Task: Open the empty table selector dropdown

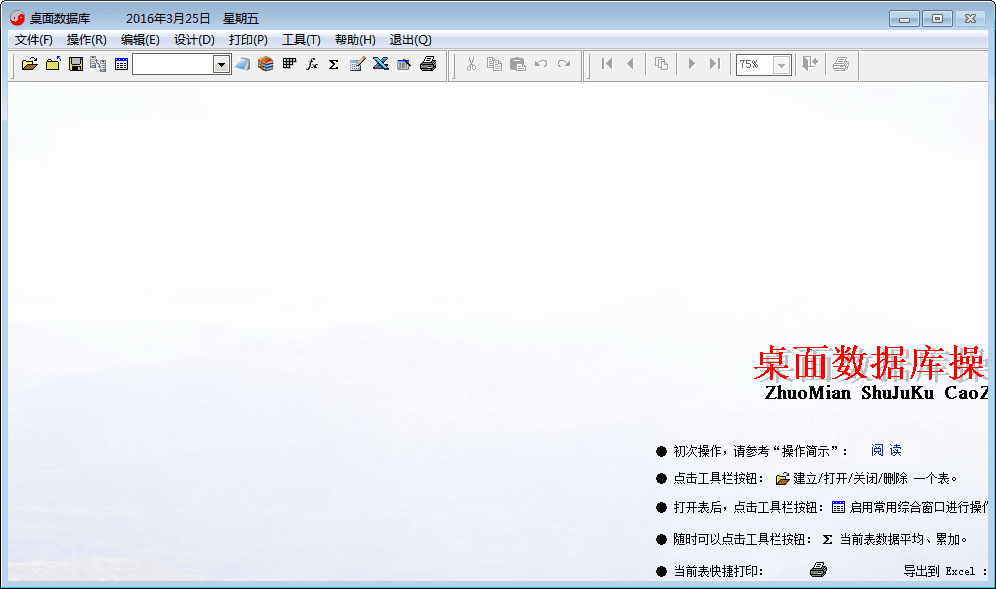Action: [221, 64]
